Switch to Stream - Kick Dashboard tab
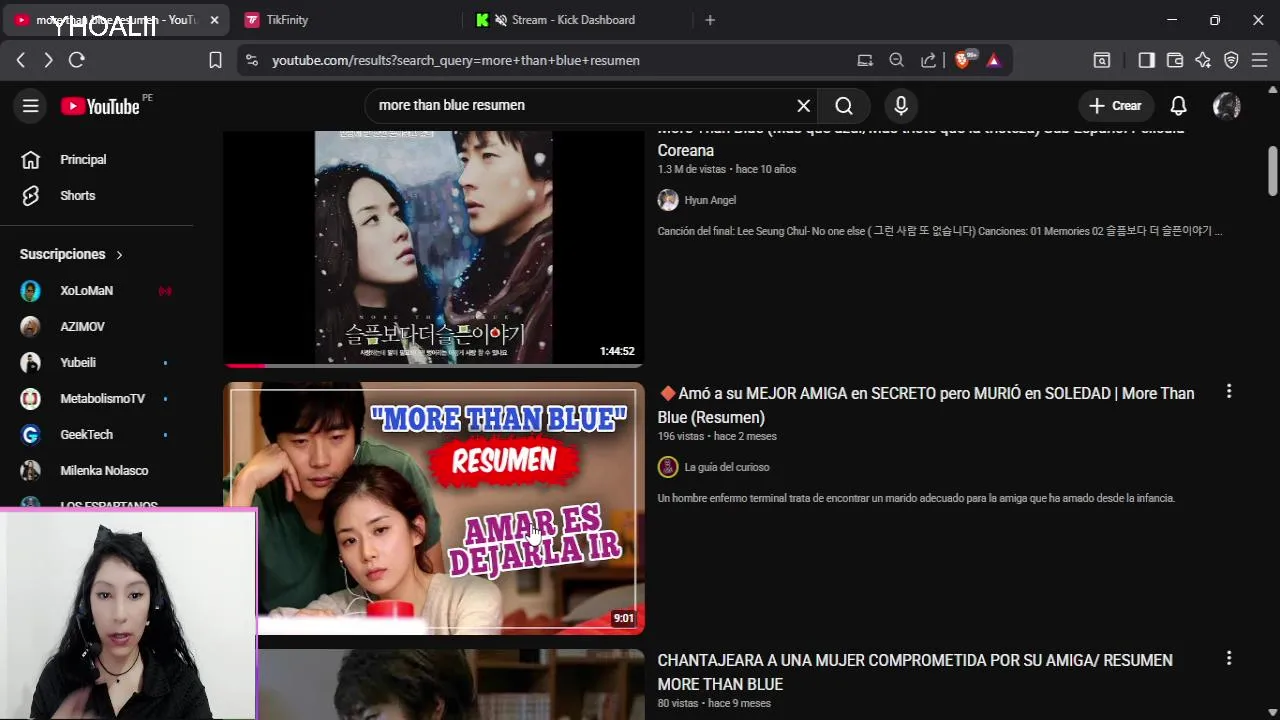1280x720 pixels. 573,20
